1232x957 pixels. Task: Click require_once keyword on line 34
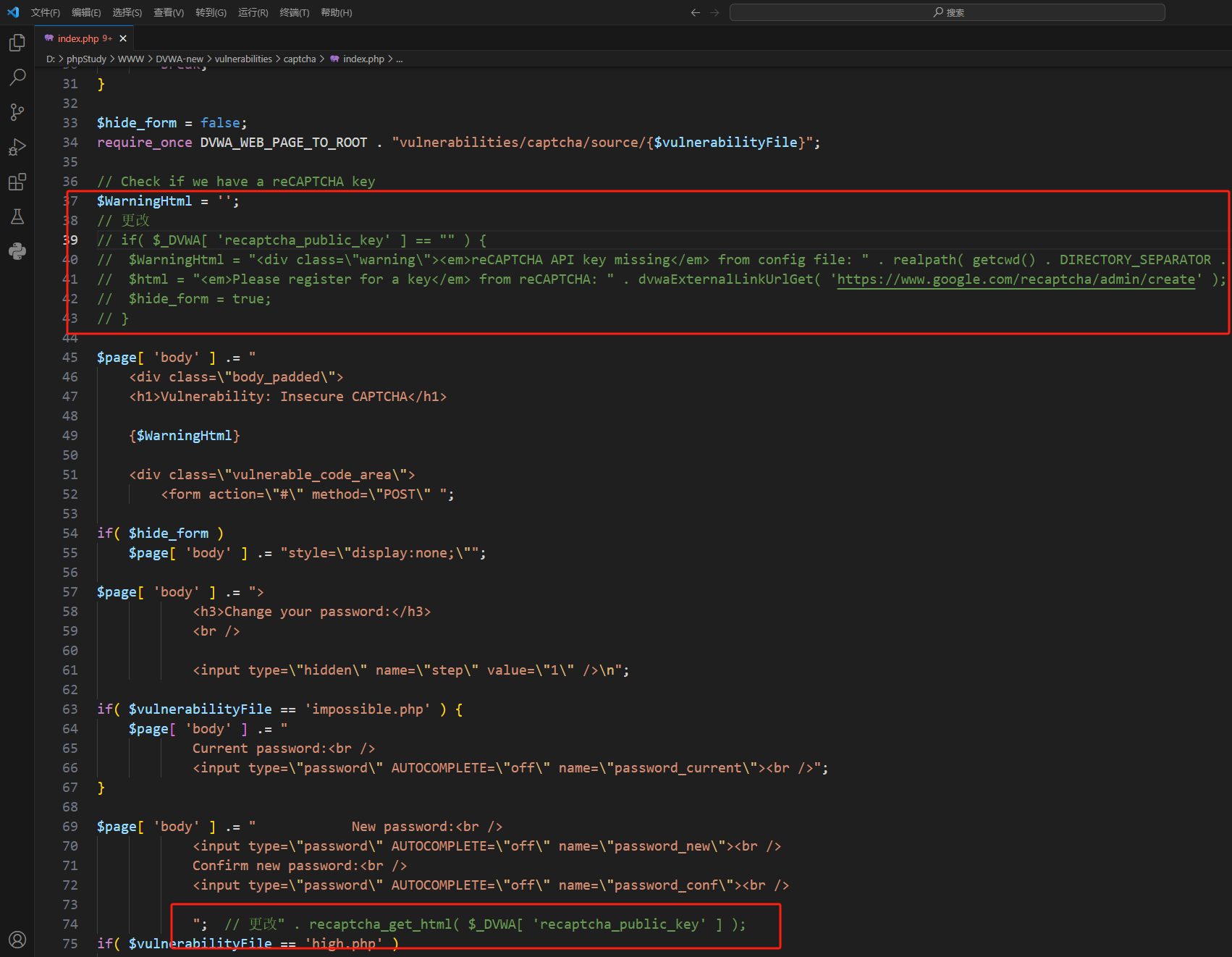coord(145,143)
